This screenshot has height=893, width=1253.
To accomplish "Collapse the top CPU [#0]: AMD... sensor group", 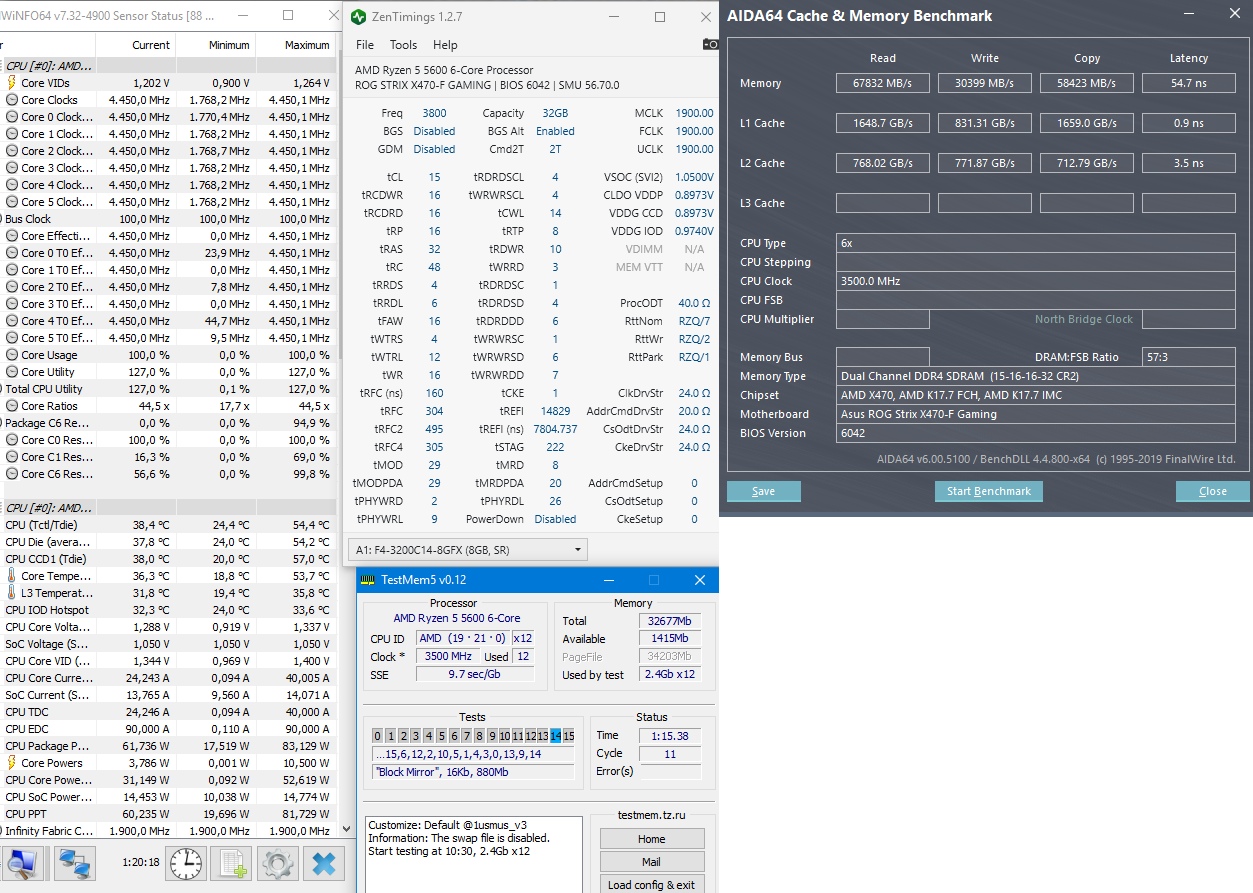I will pyautogui.click(x=48, y=66).
